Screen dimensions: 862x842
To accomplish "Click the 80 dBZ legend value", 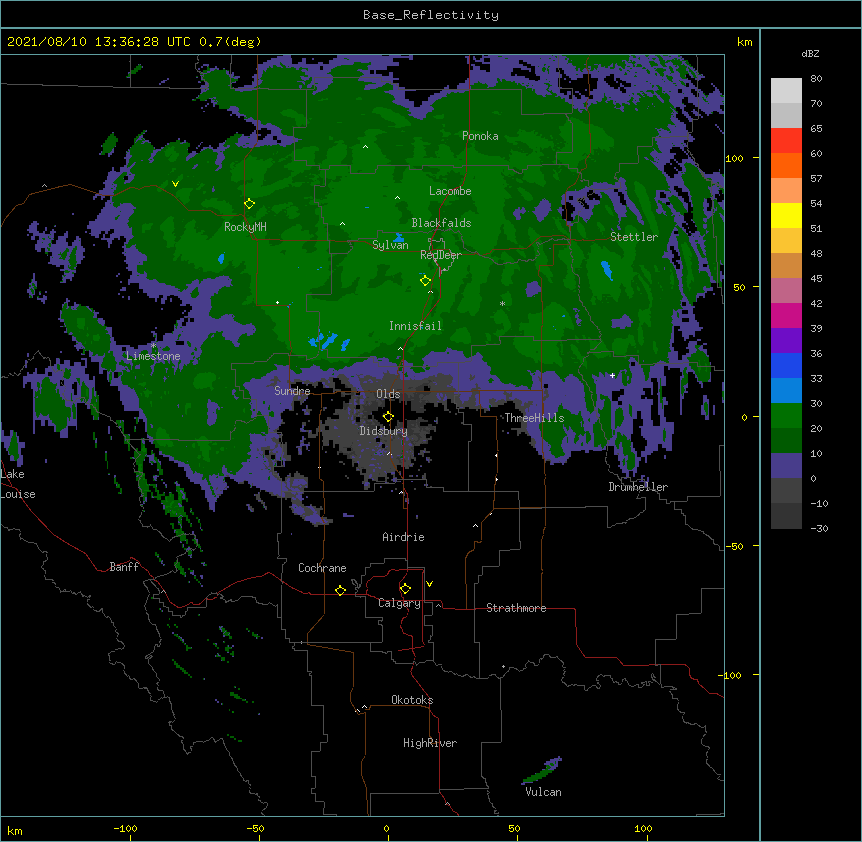I will pyautogui.click(x=816, y=79).
